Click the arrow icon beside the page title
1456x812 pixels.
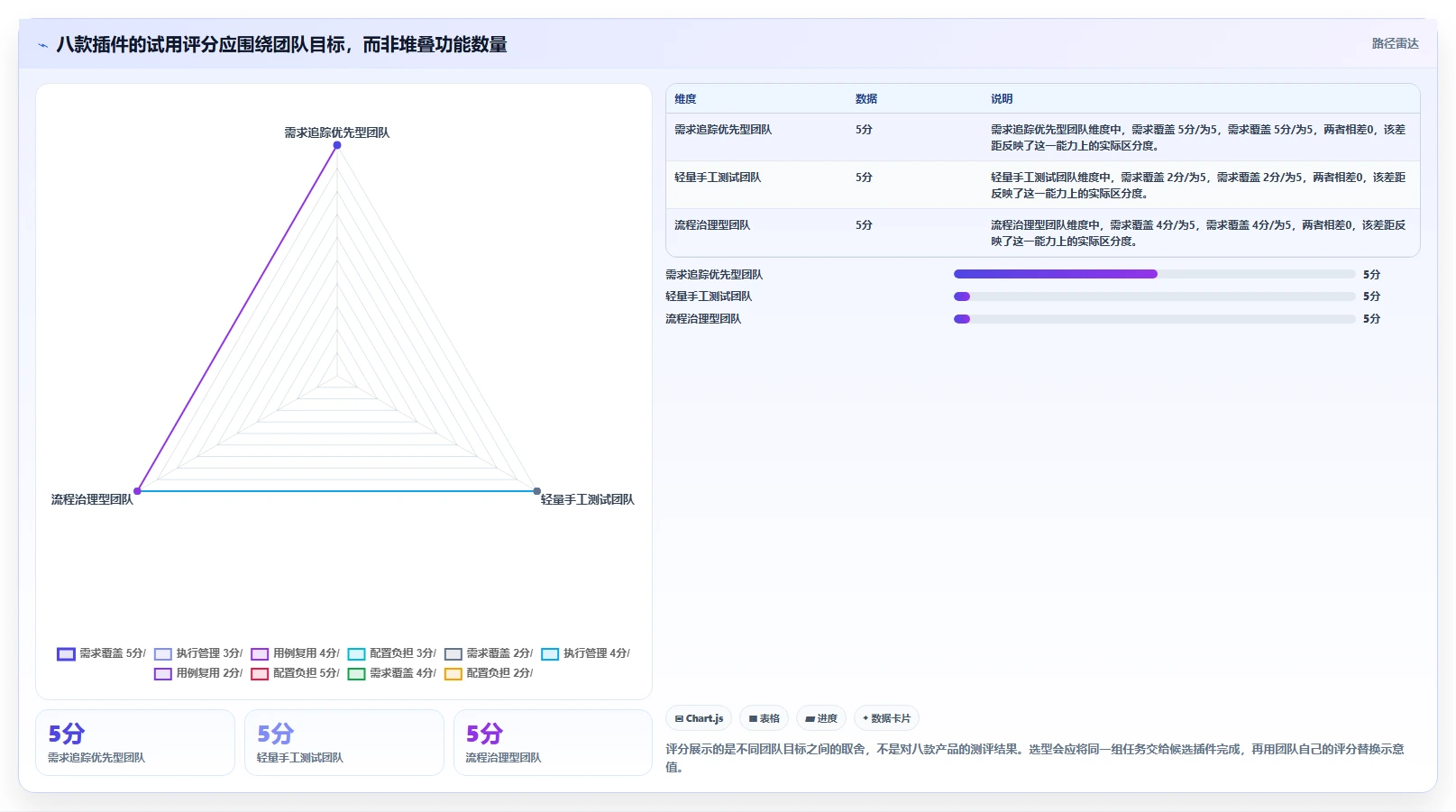[x=42, y=45]
